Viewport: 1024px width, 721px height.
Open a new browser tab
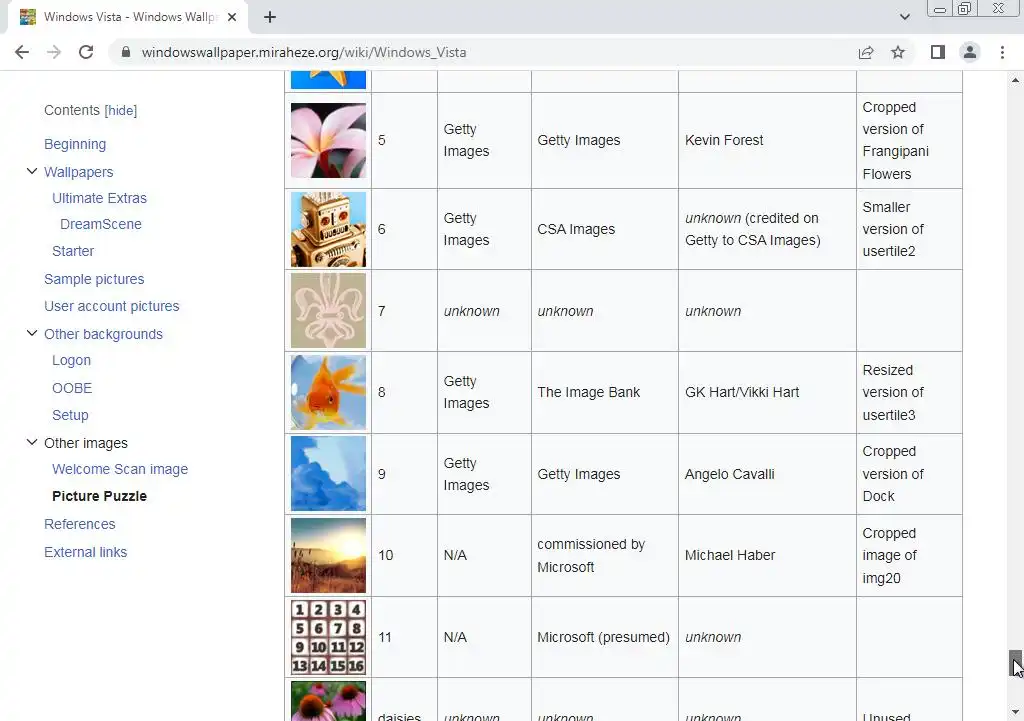pyautogui.click(x=270, y=17)
